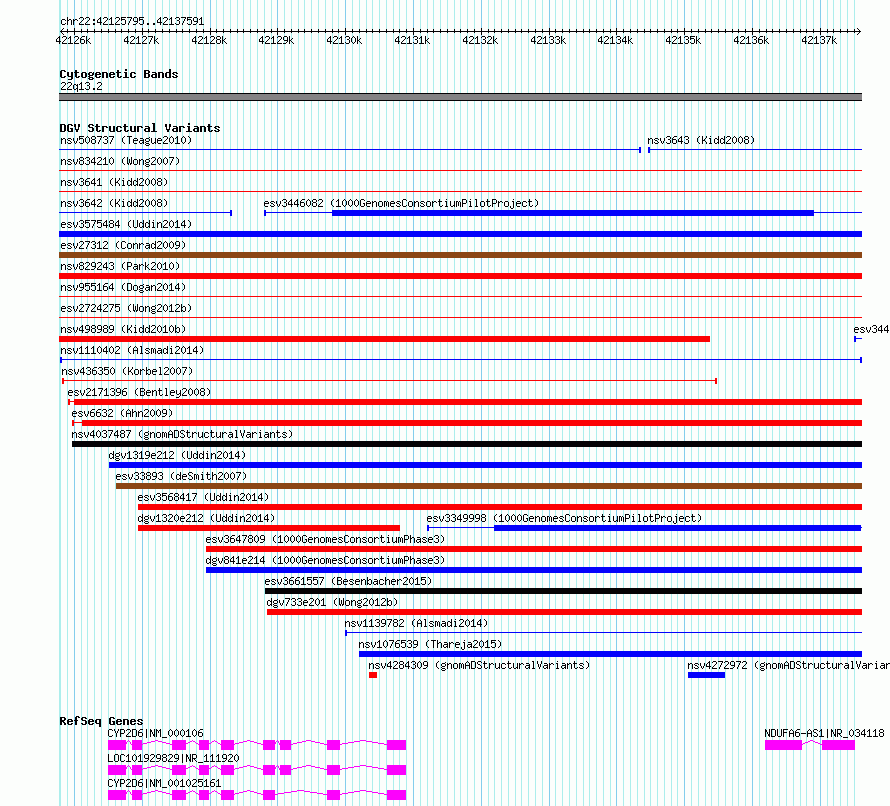Image resolution: width=890 pixels, height=806 pixels.
Task: Click the nsv508737 (Teague2010) variant label
Action: click(126, 140)
